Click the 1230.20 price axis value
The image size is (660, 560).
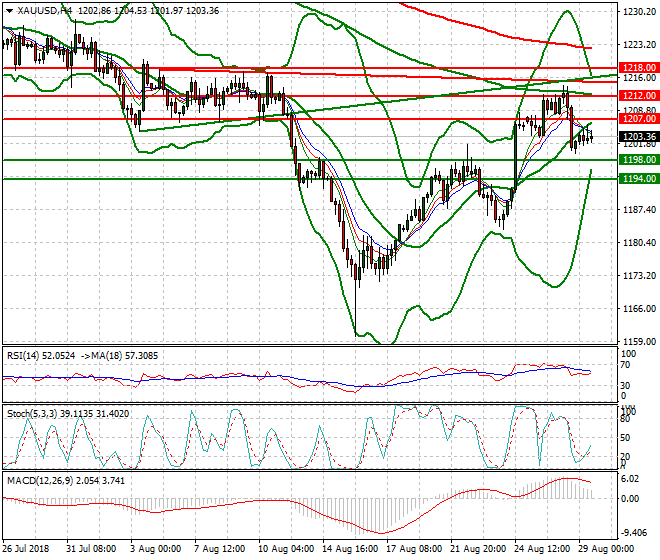(x=639, y=12)
